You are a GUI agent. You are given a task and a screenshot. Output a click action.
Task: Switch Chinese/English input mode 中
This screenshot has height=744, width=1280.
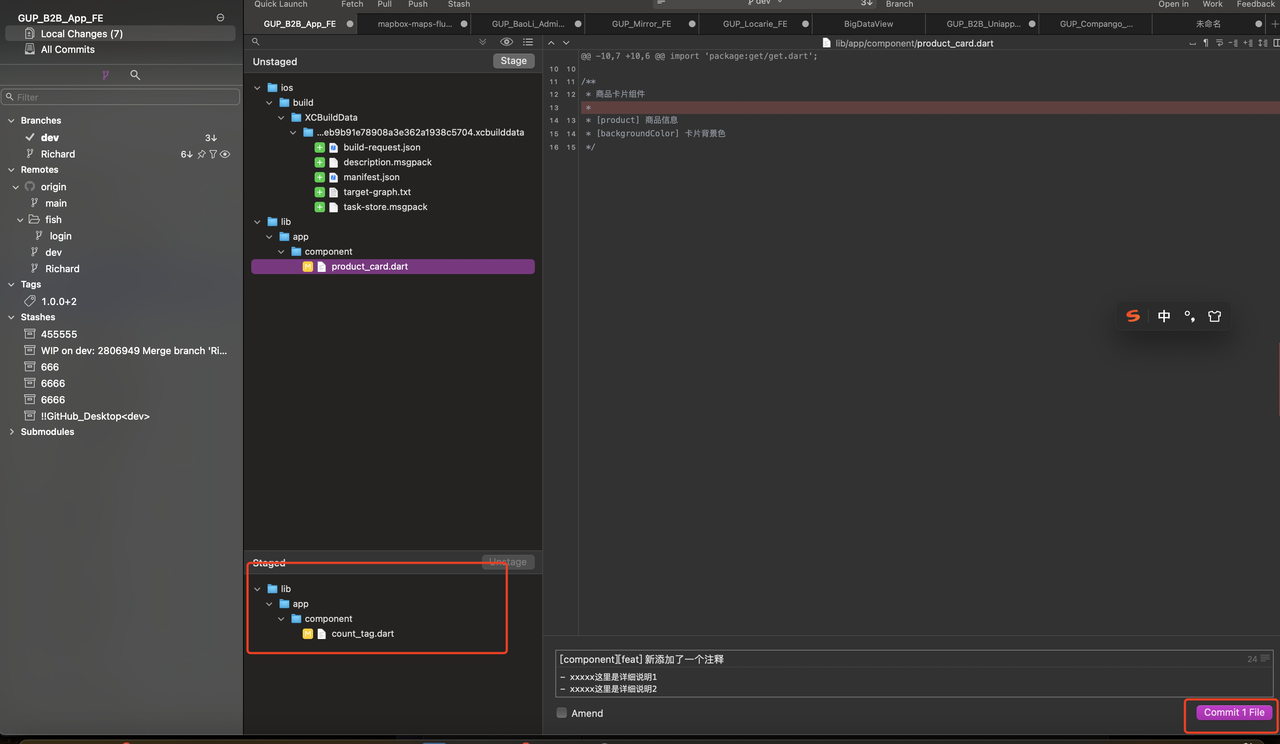click(1164, 316)
